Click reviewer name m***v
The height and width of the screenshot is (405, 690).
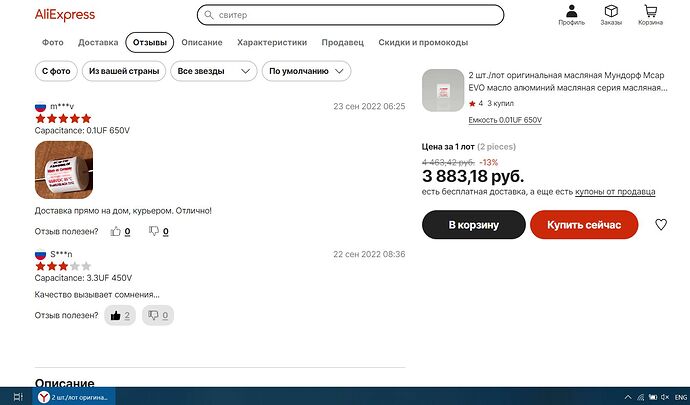click(x=62, y=106)
